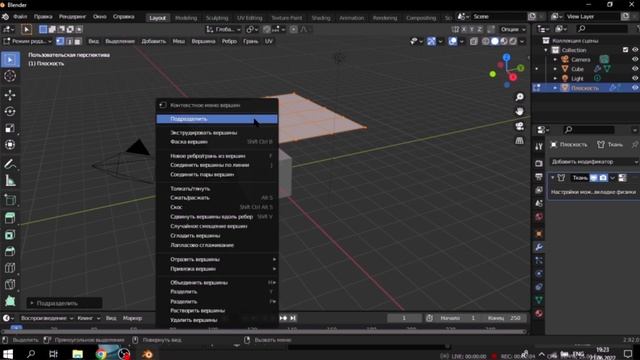Image resolution: width=640 pixels, height=360 pixels.
Task: Switch to the Sculpting workspace tab
Action: coord(217,18)
